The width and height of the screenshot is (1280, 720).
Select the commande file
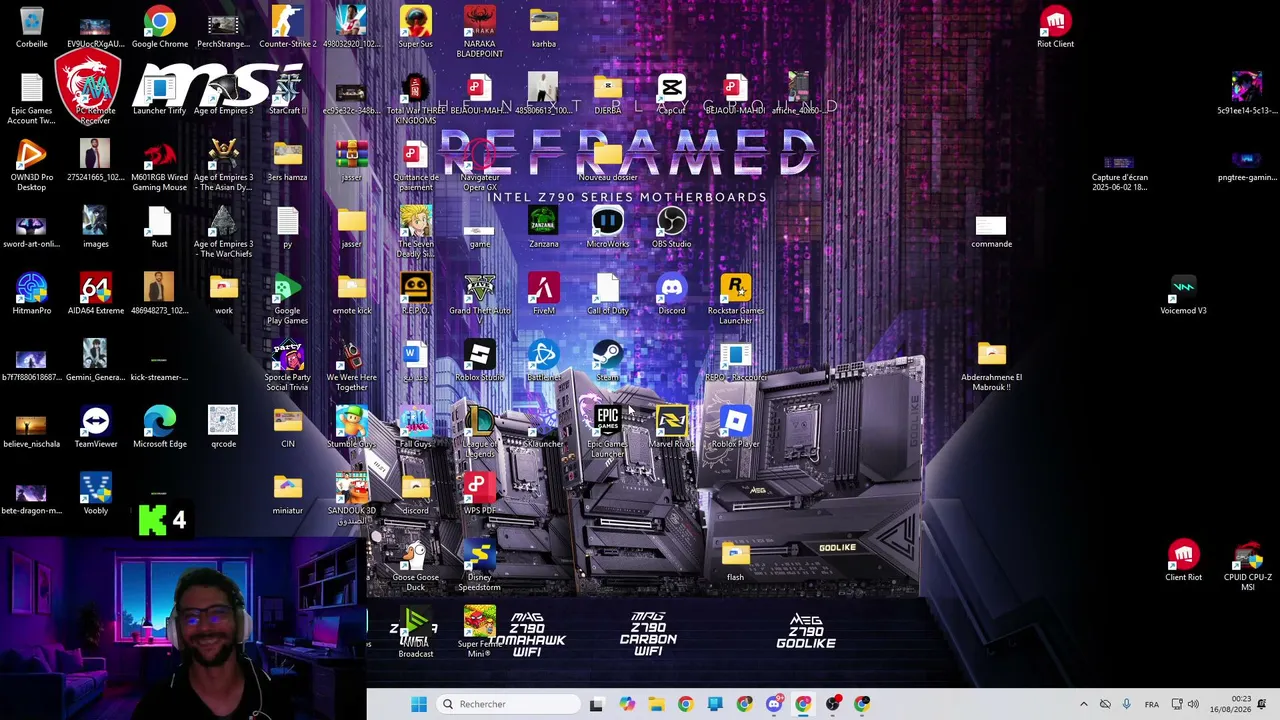click(x=991, y=228)
